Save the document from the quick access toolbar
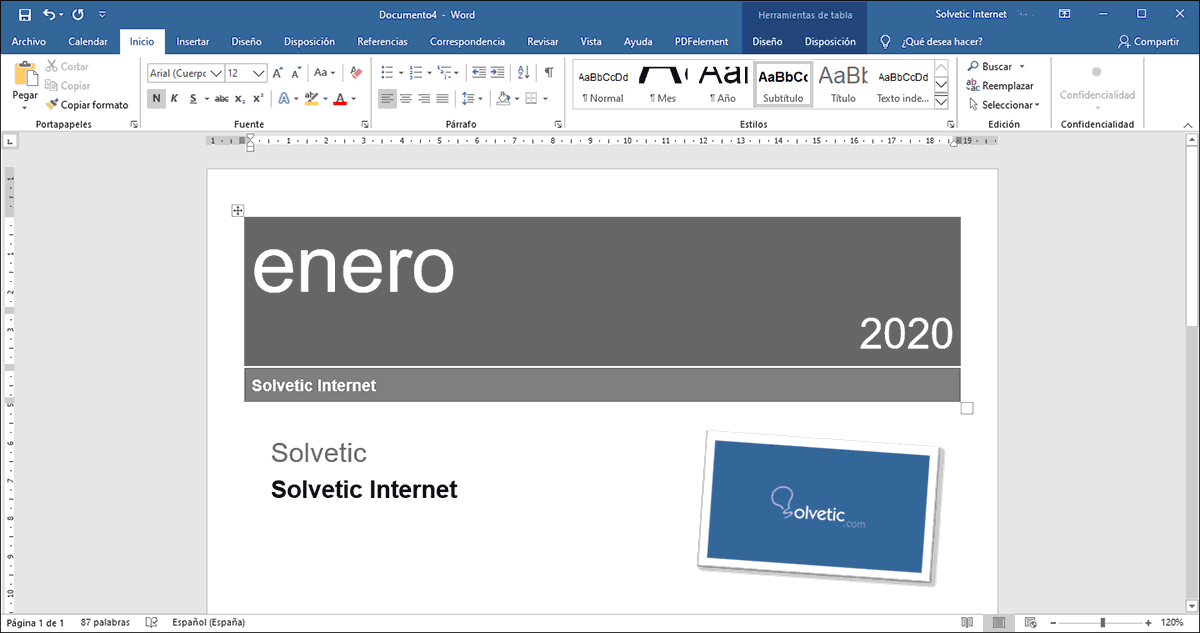1200x633 pixels. (24, 15)
